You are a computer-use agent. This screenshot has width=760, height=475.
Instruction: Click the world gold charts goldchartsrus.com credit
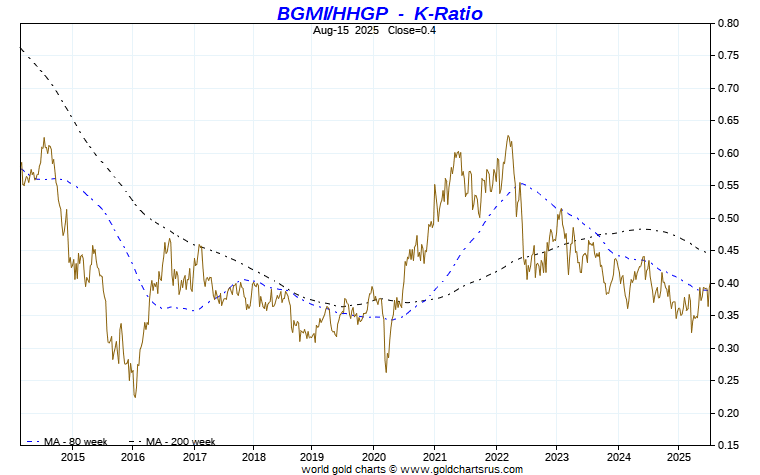click(x=412, y=469)
